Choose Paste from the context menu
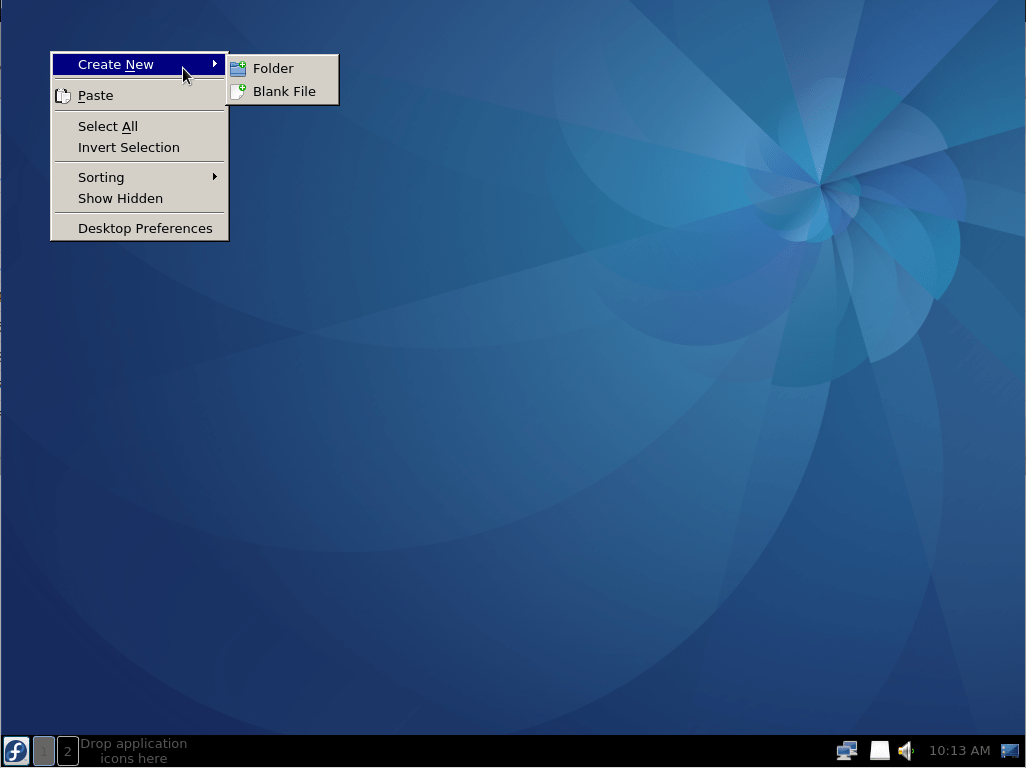Viewport: 1026px width, 768px height. [x=95, y=95]
